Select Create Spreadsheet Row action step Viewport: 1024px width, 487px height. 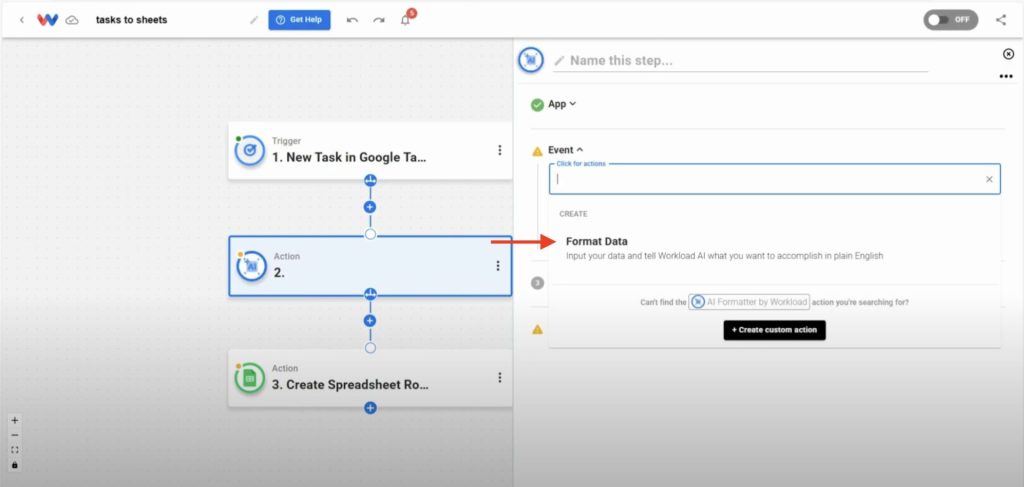tap(370, 377)
